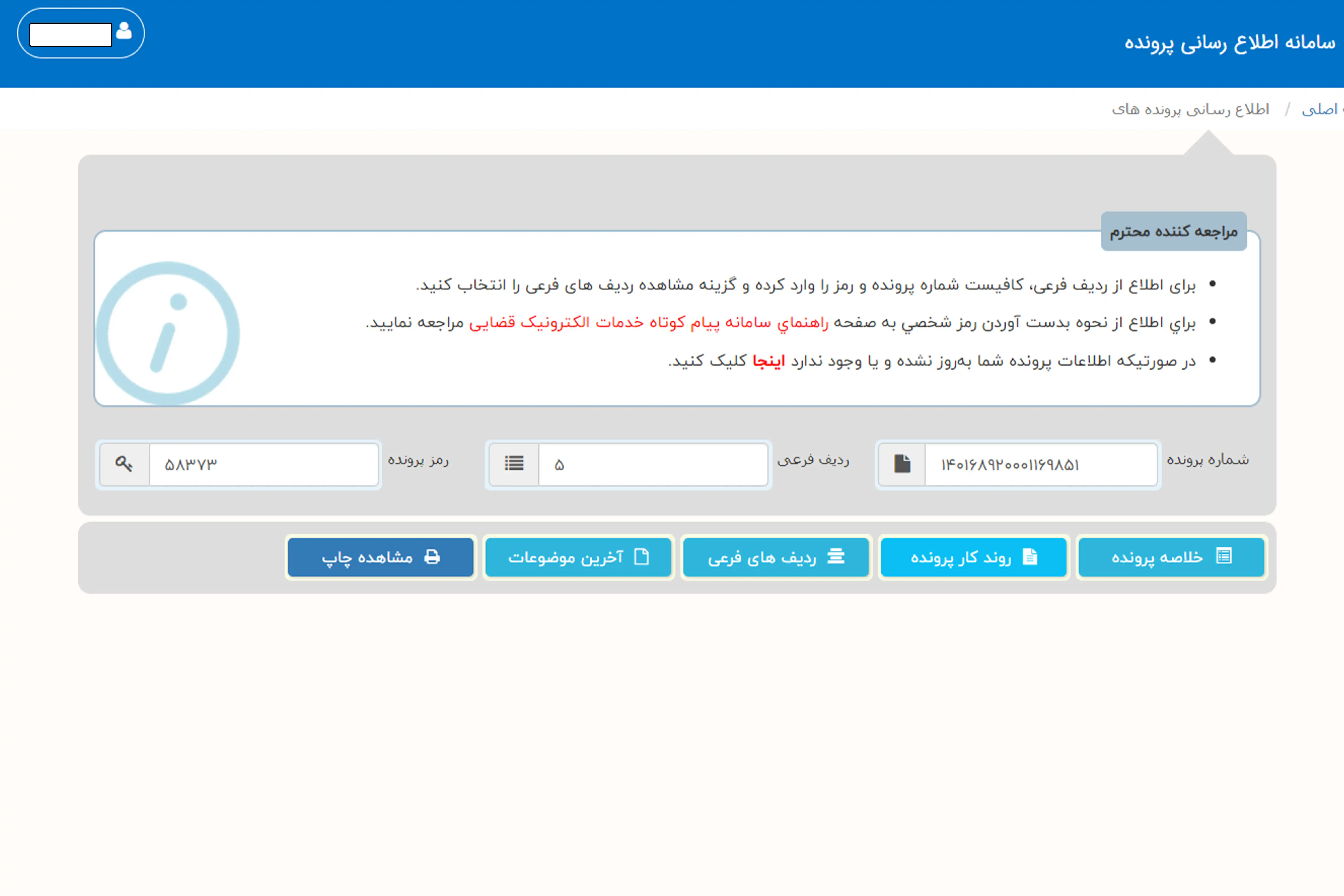Click the red اینجا link
The height and width of the screenshot is (896, 1344).
769,361
